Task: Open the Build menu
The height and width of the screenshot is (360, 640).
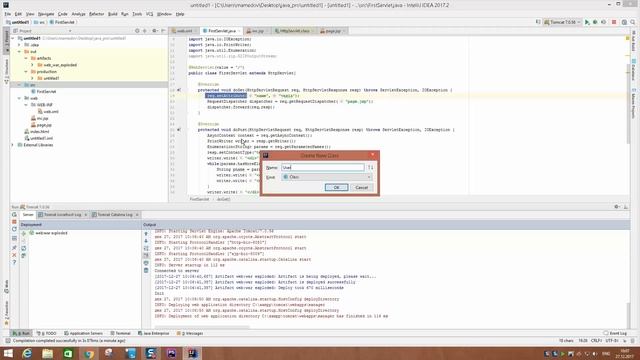Action: tap(113, 14)
